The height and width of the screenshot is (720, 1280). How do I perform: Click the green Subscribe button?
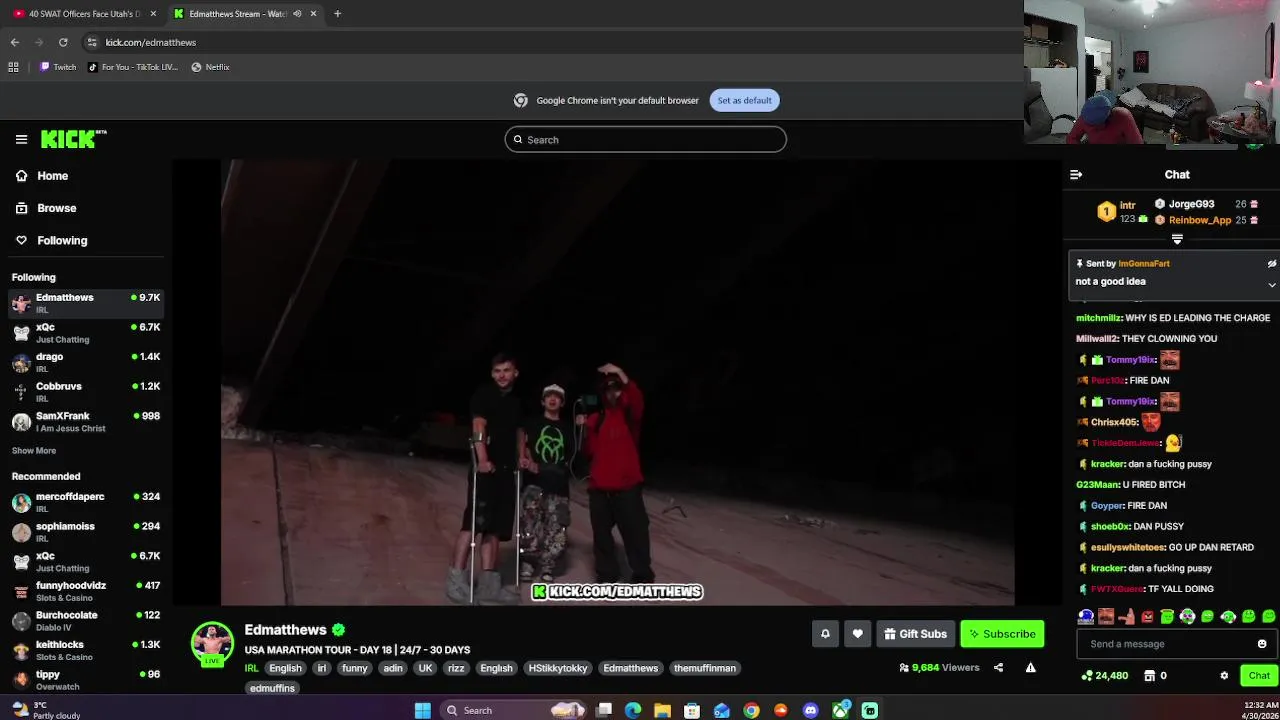coord(1002,634)
